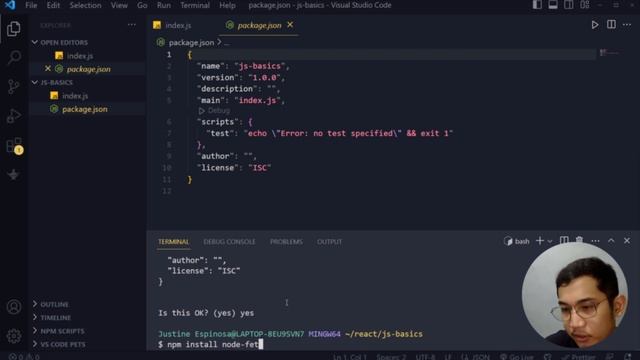Open the Accounts menu icon

pos(13,307)
